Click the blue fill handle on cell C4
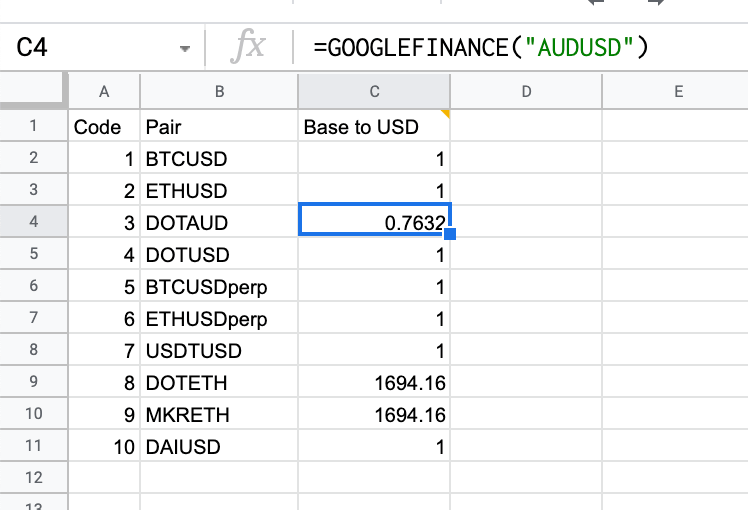748x510 pixels. [450, 234]
